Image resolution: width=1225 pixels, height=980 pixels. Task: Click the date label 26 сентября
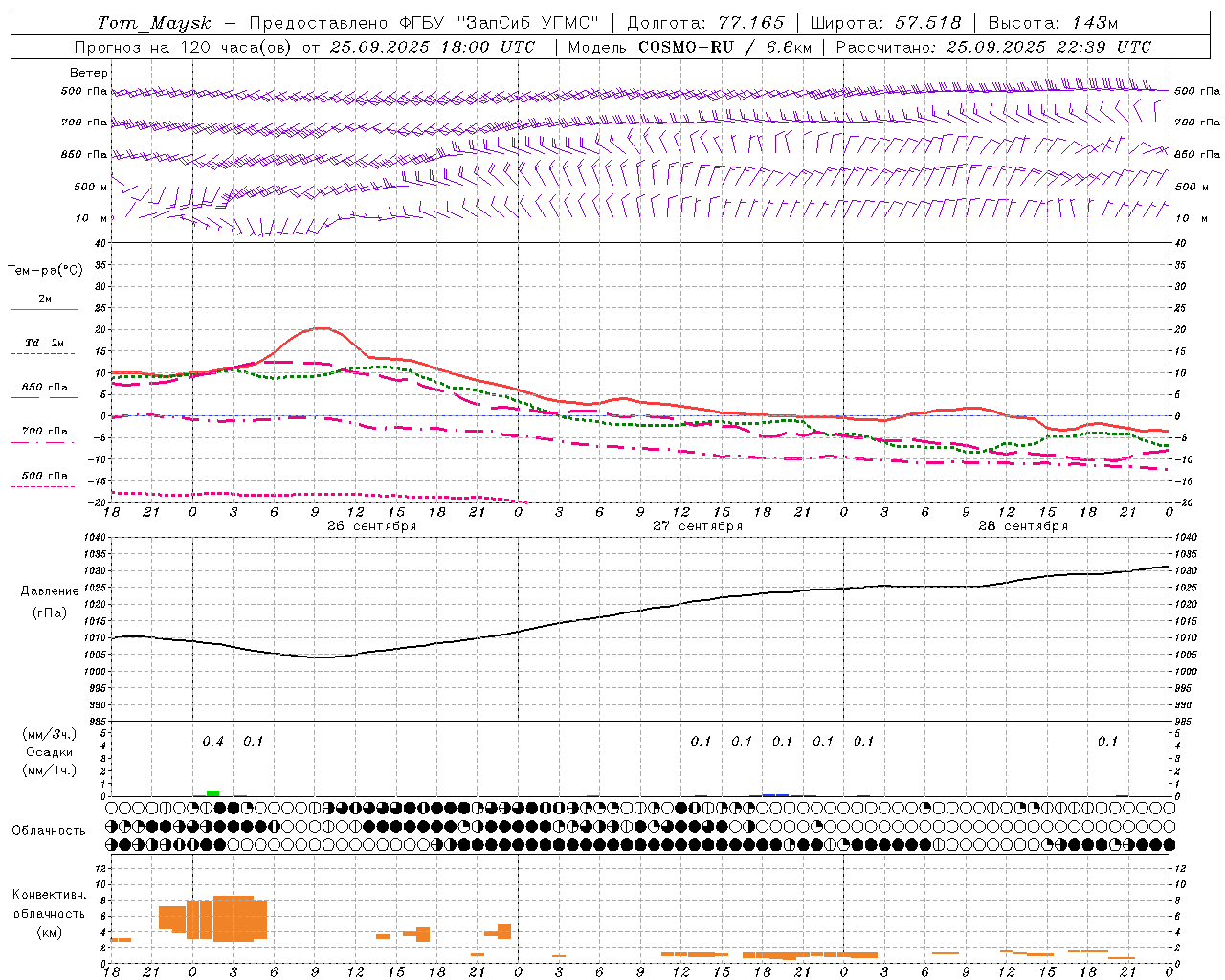click(x=371, y=526)
